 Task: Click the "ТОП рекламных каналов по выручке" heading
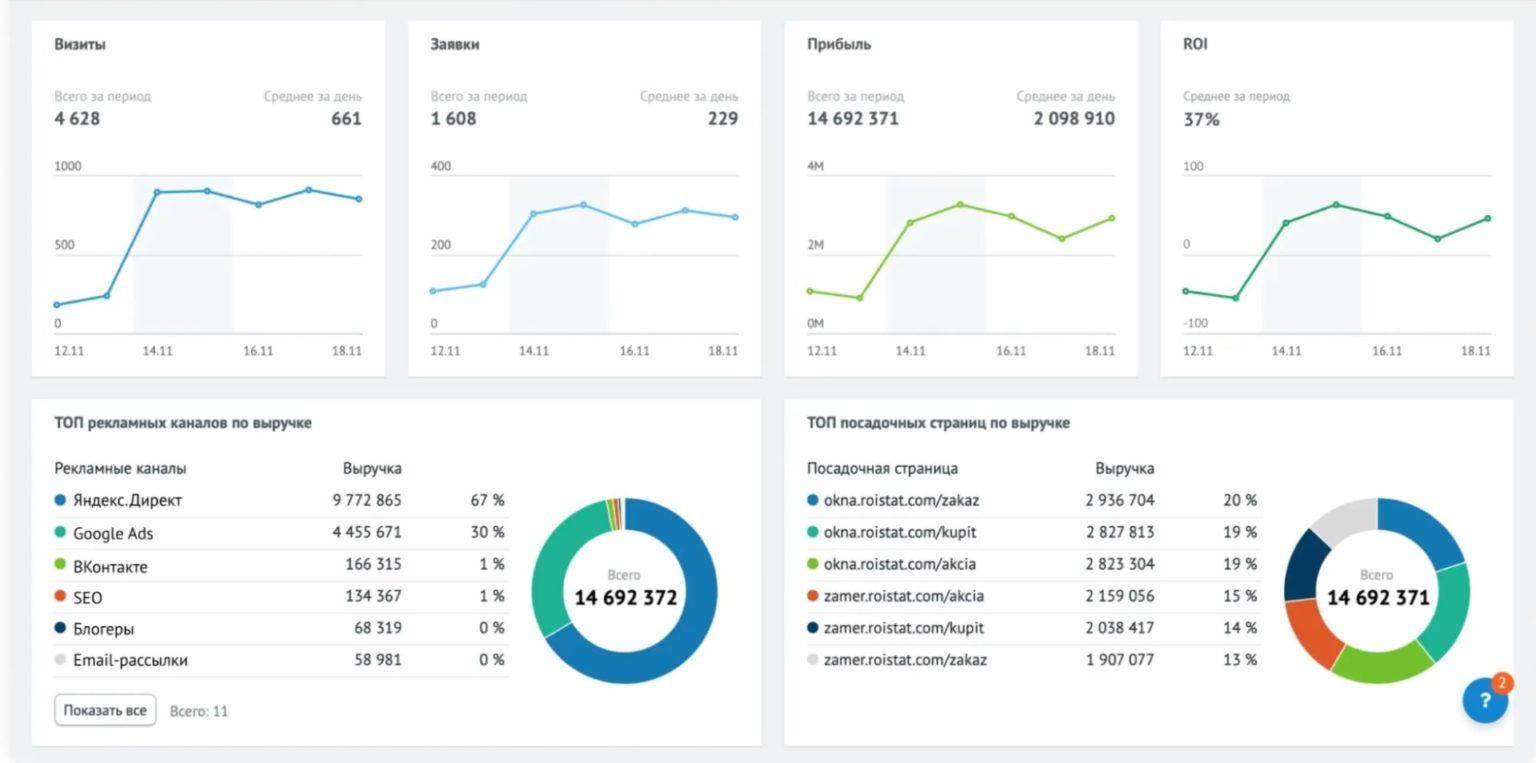click(183, 423)
